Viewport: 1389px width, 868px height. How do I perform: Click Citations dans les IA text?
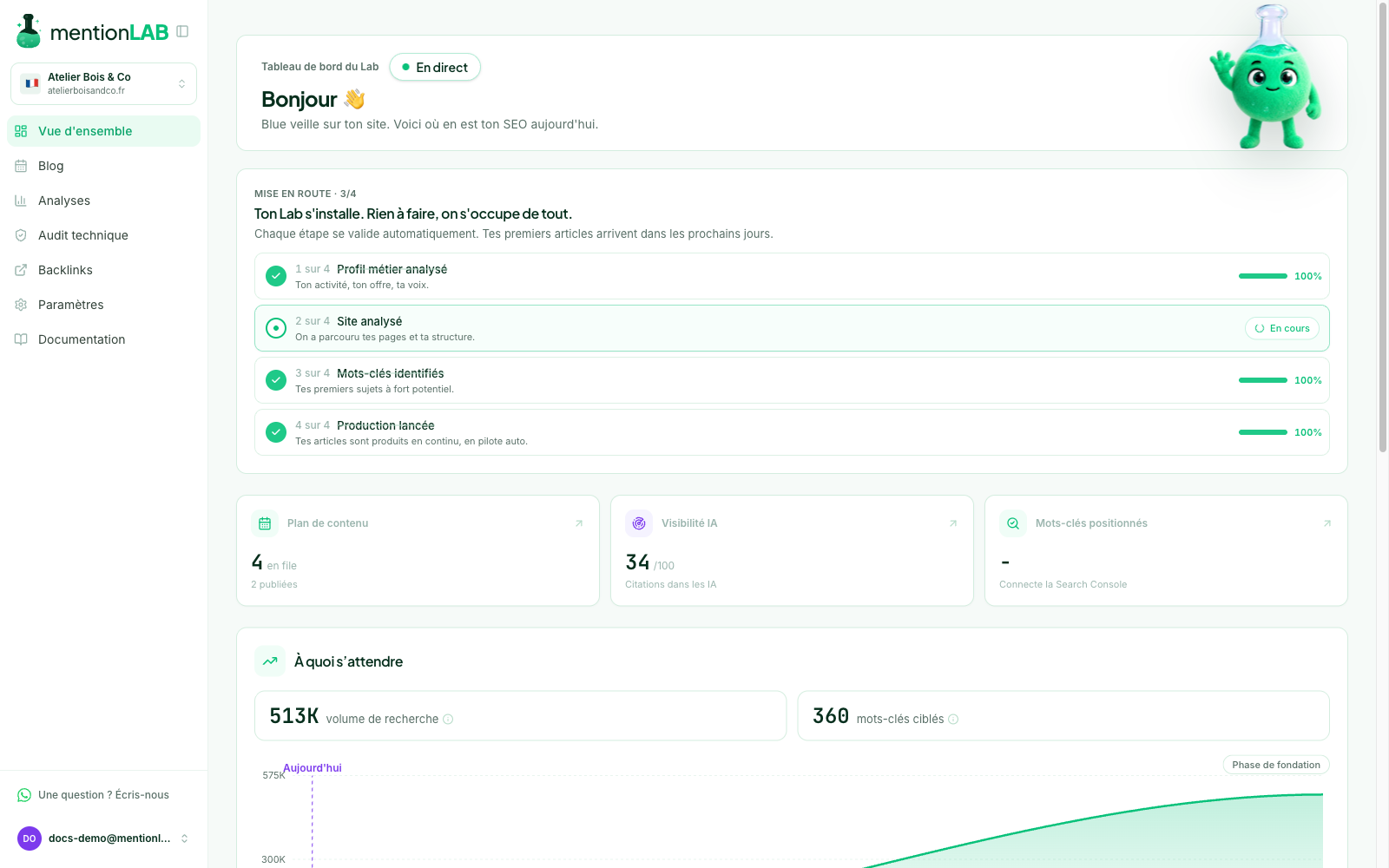671,584
